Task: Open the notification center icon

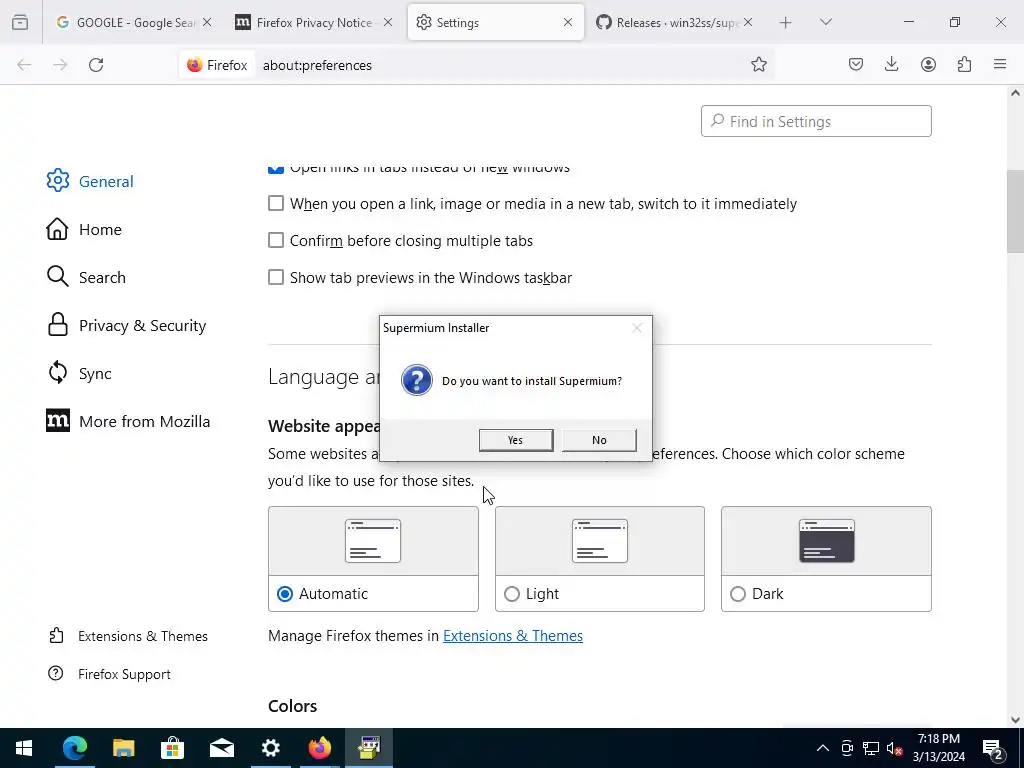Action: click(993, 748)
